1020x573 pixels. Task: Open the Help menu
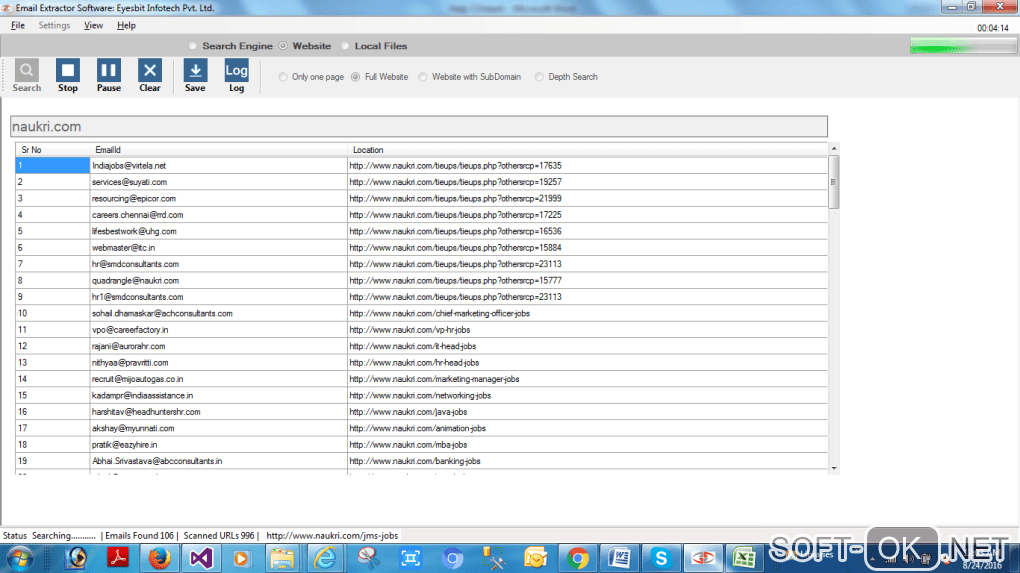(126, 25)
